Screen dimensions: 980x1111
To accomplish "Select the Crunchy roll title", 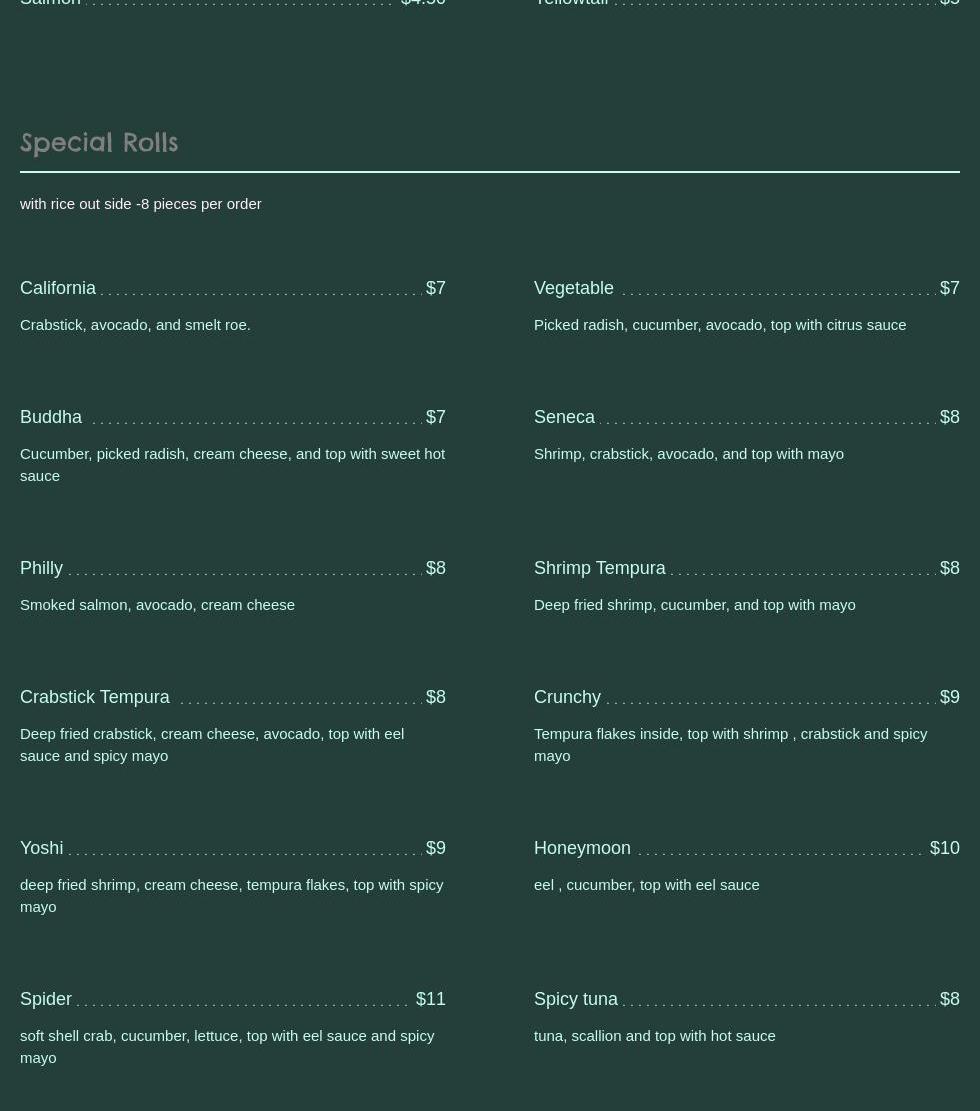I will [567, 697].
